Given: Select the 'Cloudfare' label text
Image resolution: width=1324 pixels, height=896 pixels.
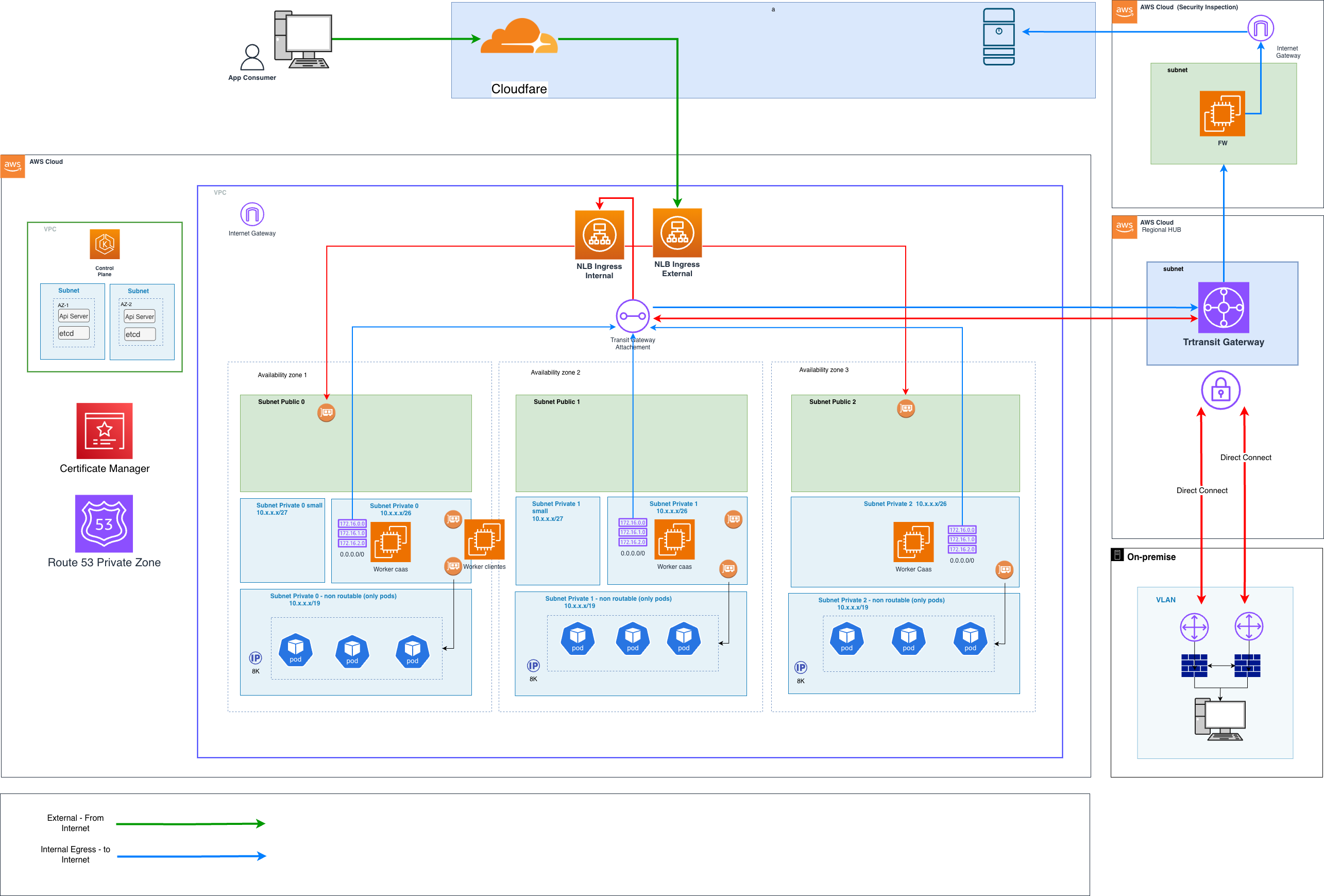Looking at the screenshot, I should point(519,89).
